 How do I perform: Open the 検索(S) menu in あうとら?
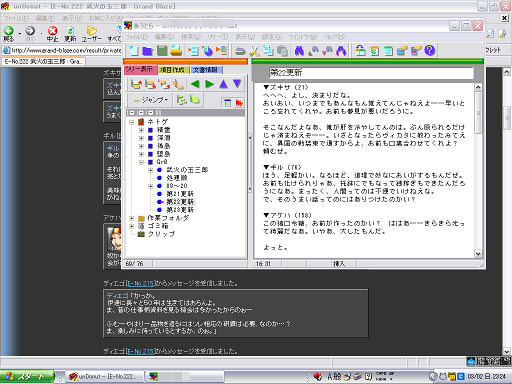click(x=191, y=37)
